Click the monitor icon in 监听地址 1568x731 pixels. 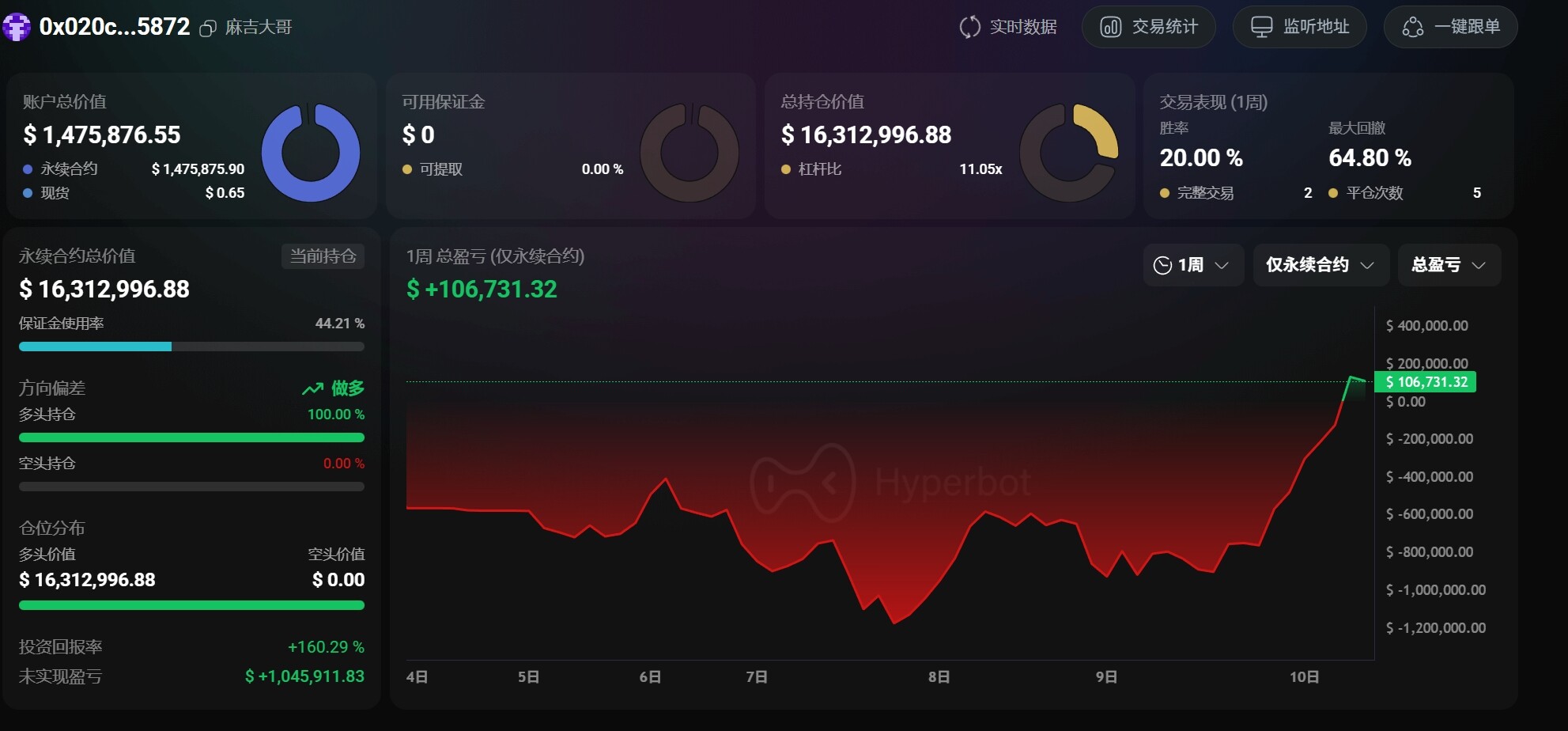point(1261,27)
